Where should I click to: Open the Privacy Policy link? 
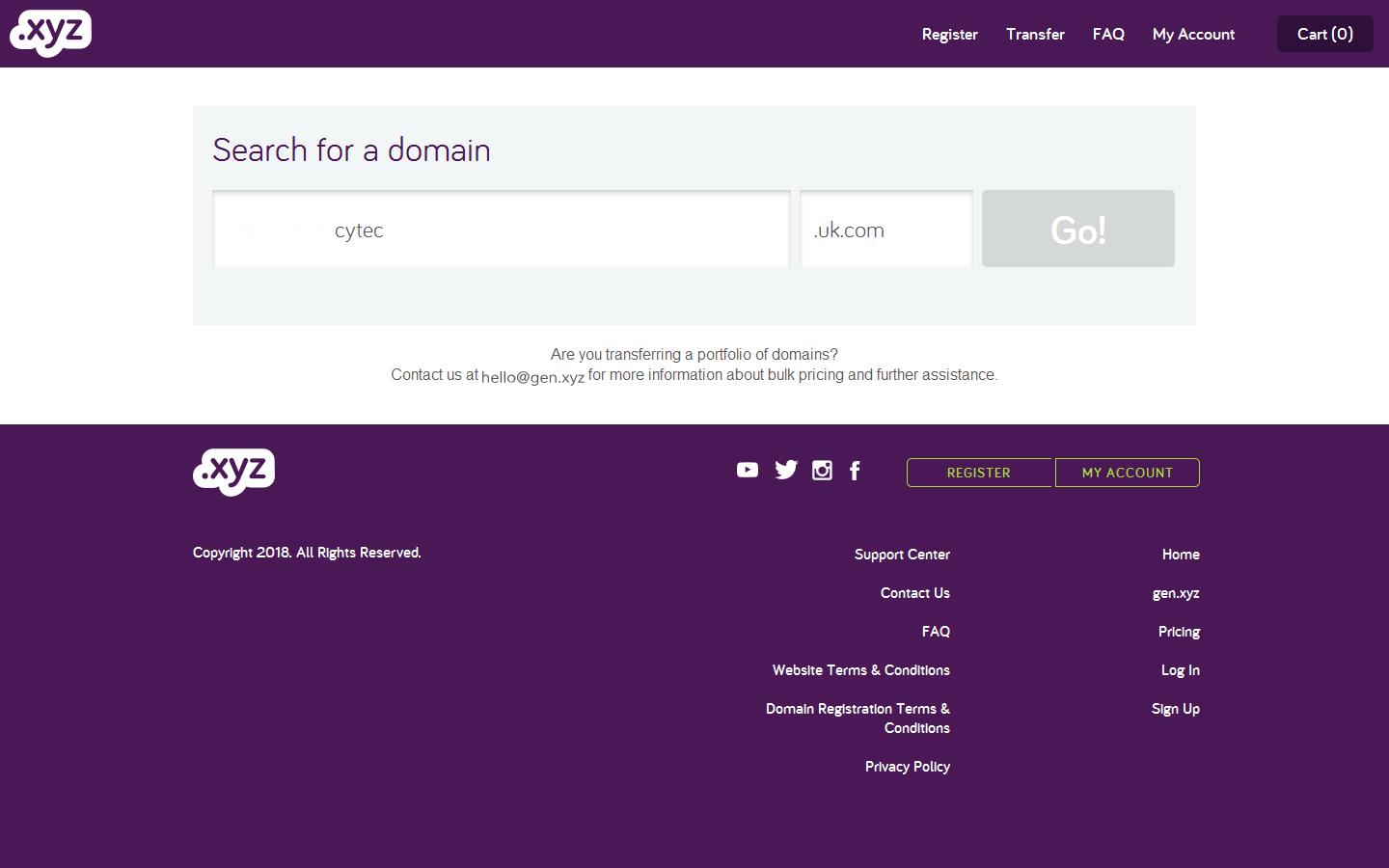click(x=907, y=766)
